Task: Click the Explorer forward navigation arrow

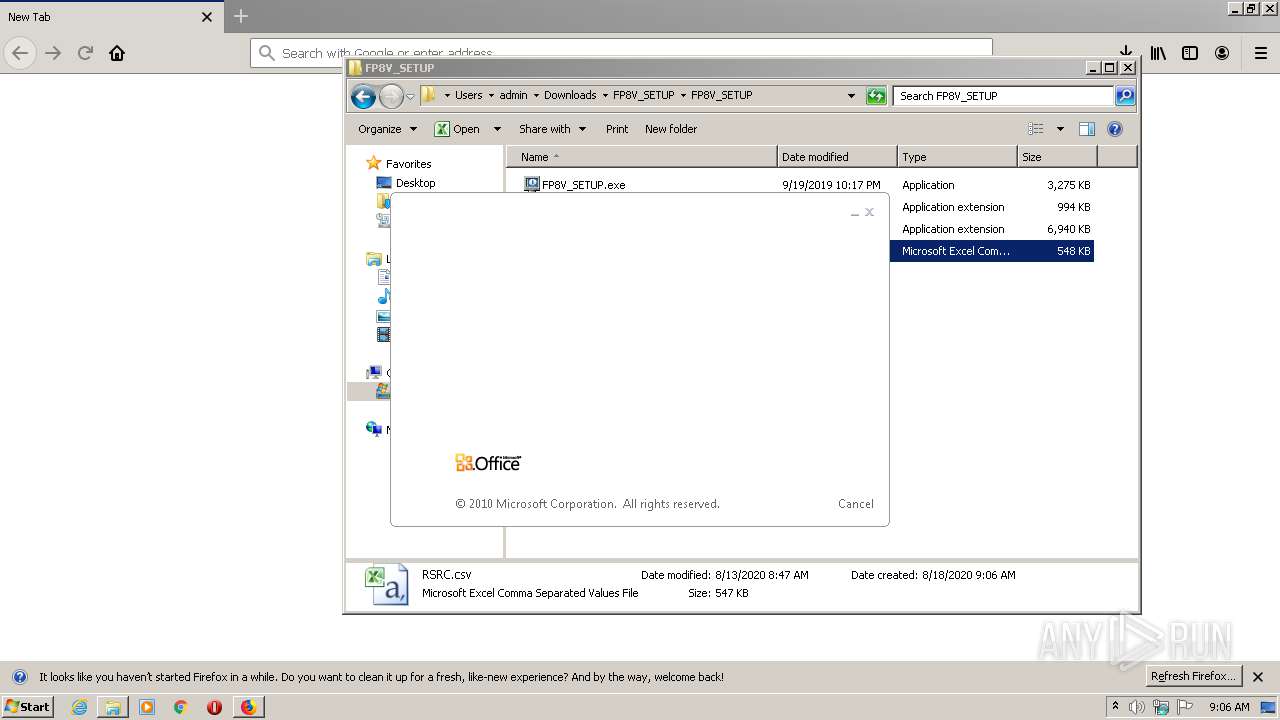Action: (x=391, y=96)
